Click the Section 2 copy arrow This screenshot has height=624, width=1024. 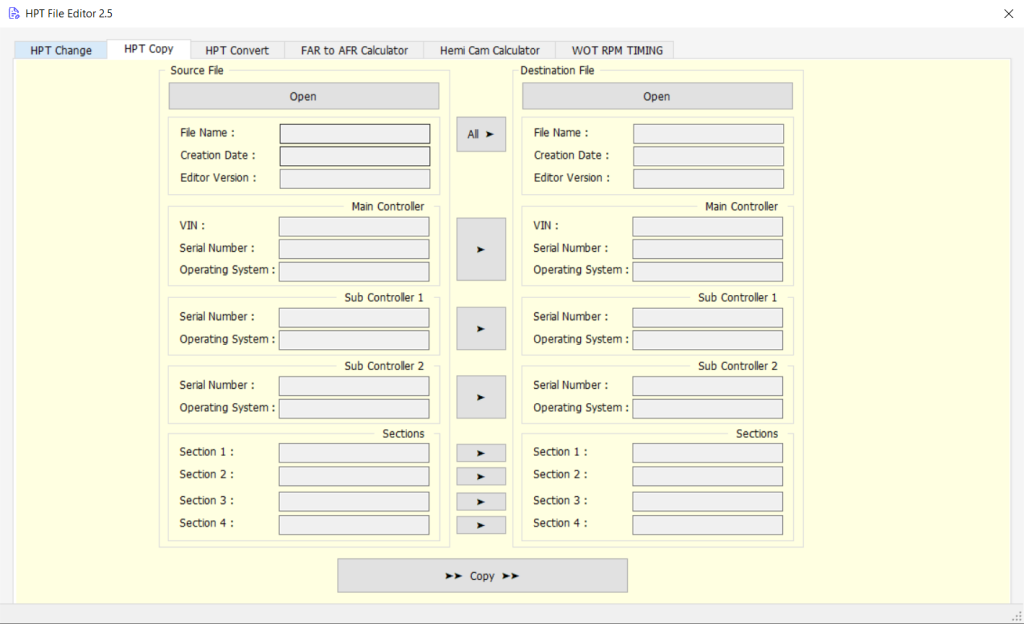[x=481, y=476]
